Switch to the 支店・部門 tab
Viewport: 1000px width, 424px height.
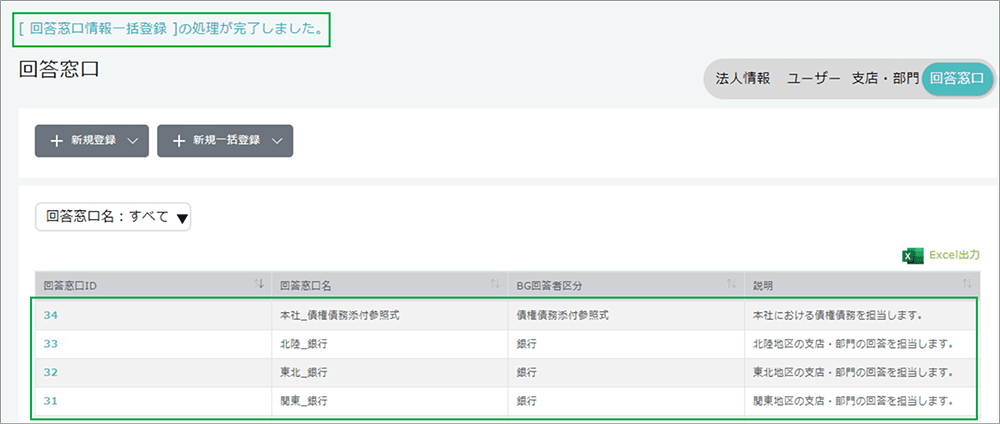pyautogui.click(x=884, y=78)
